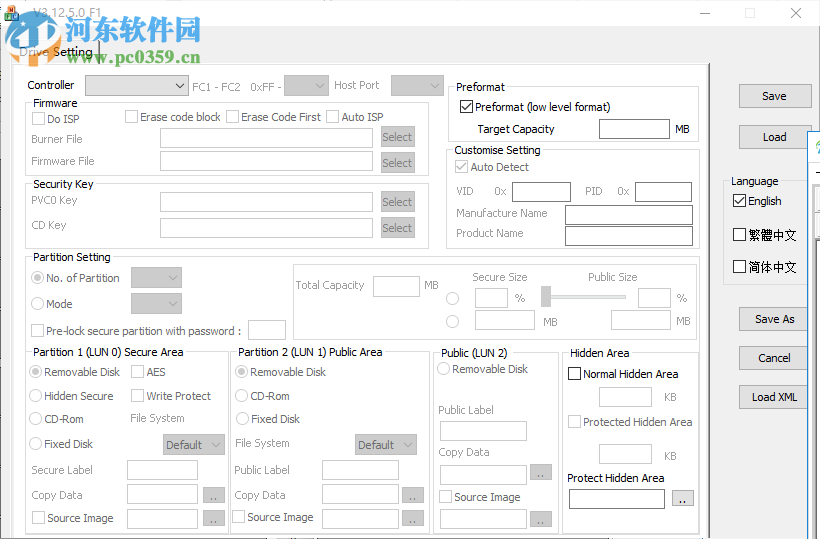Click browse button for Partition 1 Copy Data
Image resolution: width=820 pixels, height=539 pixels.
pos(214,495)
